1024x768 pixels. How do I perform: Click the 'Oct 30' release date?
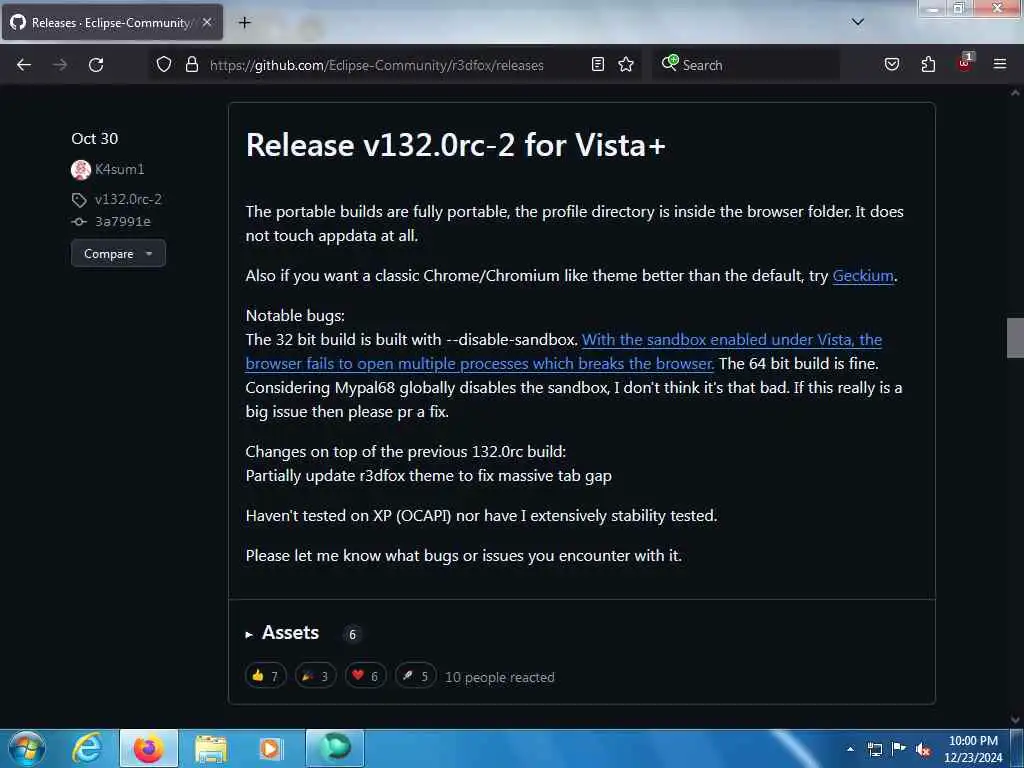click(95, 138)
